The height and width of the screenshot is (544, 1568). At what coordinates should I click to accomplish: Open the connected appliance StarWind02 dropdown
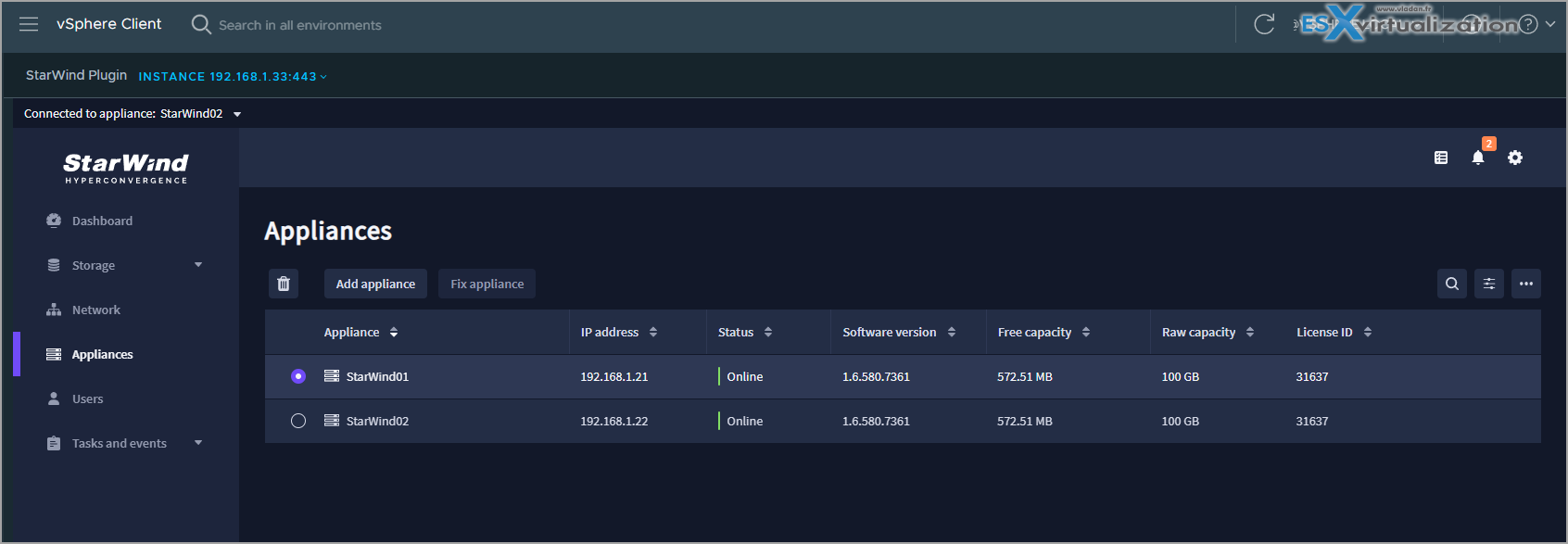click(x=237, y=114)
